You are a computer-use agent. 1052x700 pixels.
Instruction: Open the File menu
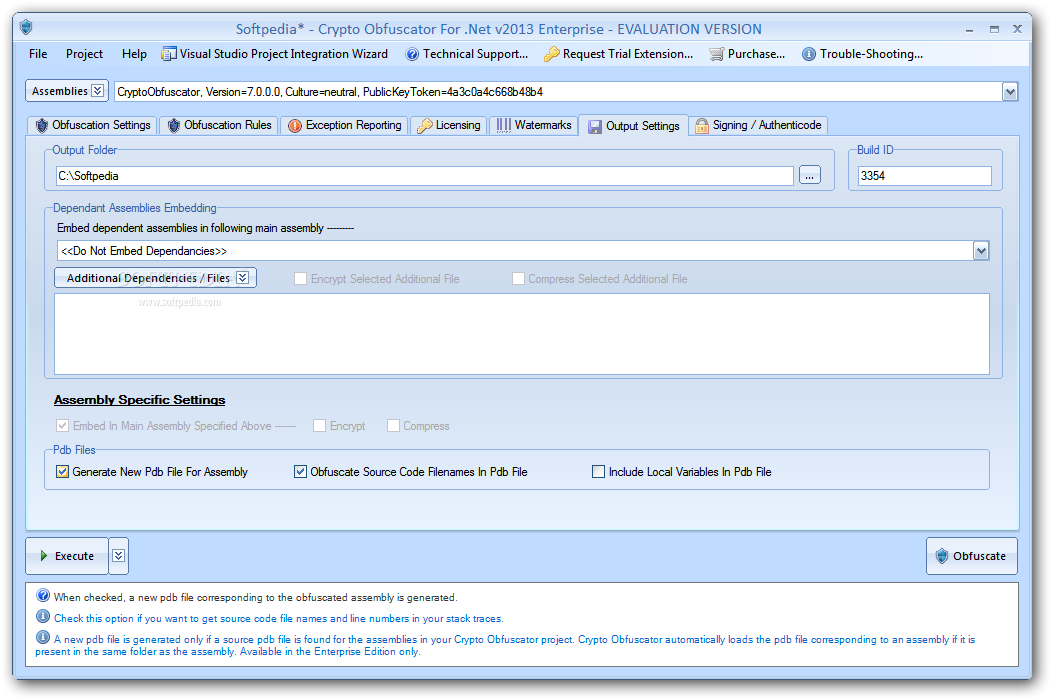point(38,54)
